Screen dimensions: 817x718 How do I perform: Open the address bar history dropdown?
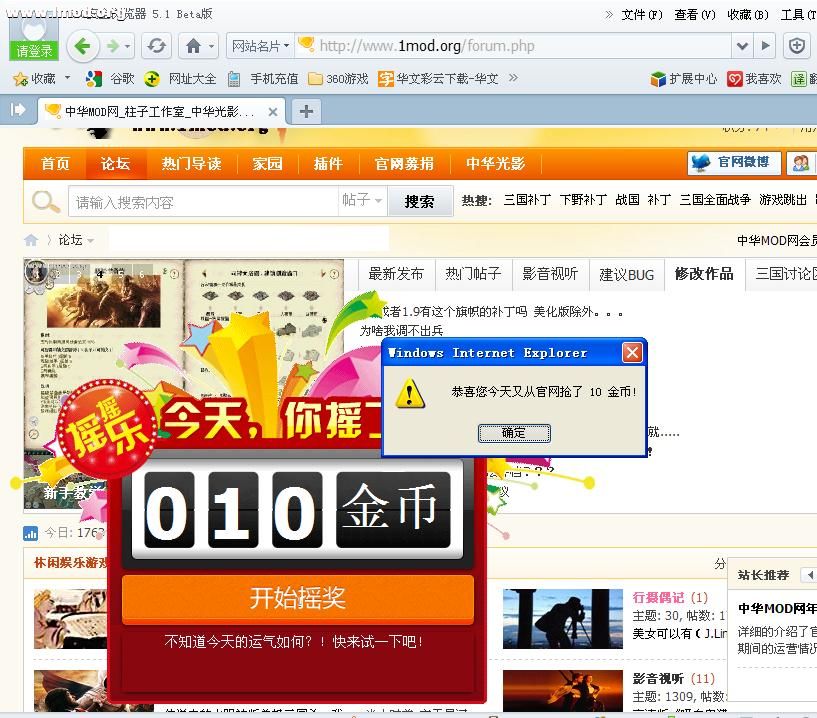pos(743,46)
